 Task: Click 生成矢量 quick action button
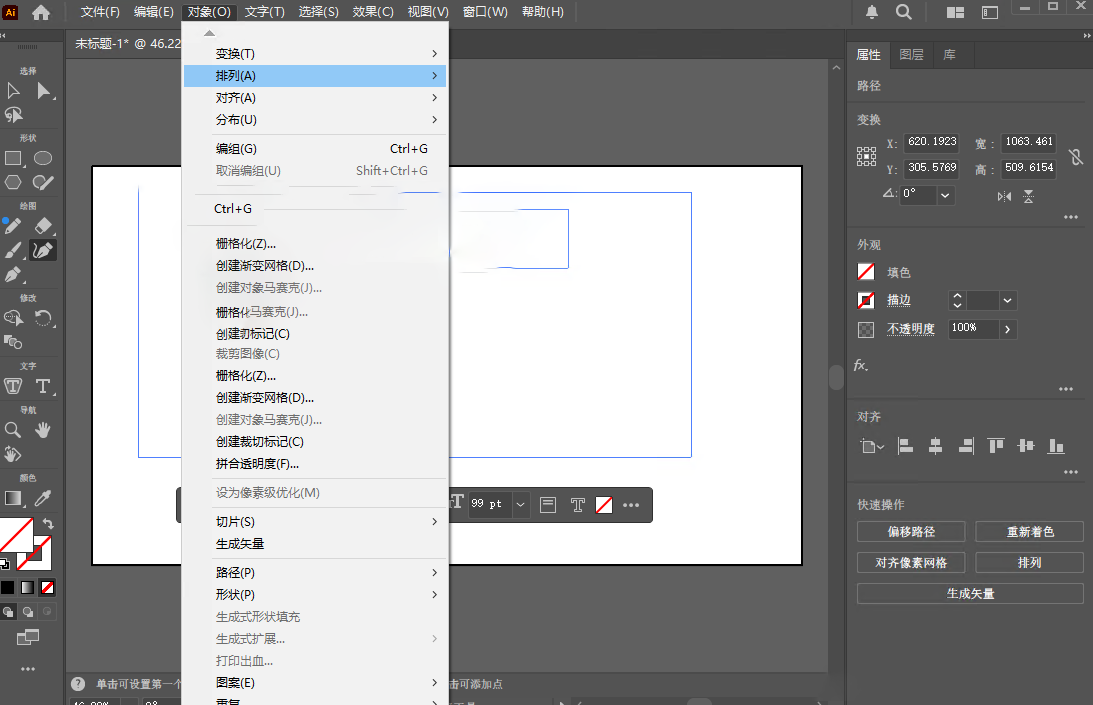click(x=970, y=593)
